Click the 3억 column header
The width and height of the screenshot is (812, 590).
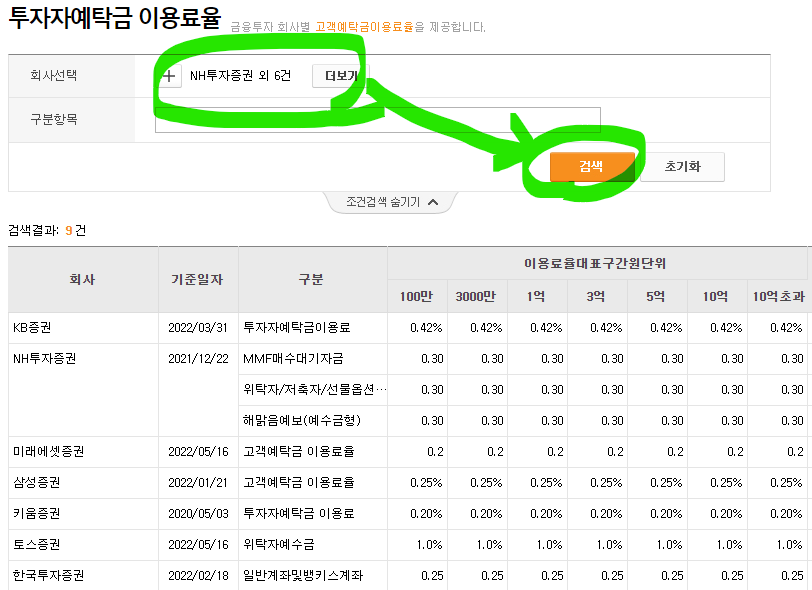click(x=597, y=296)
